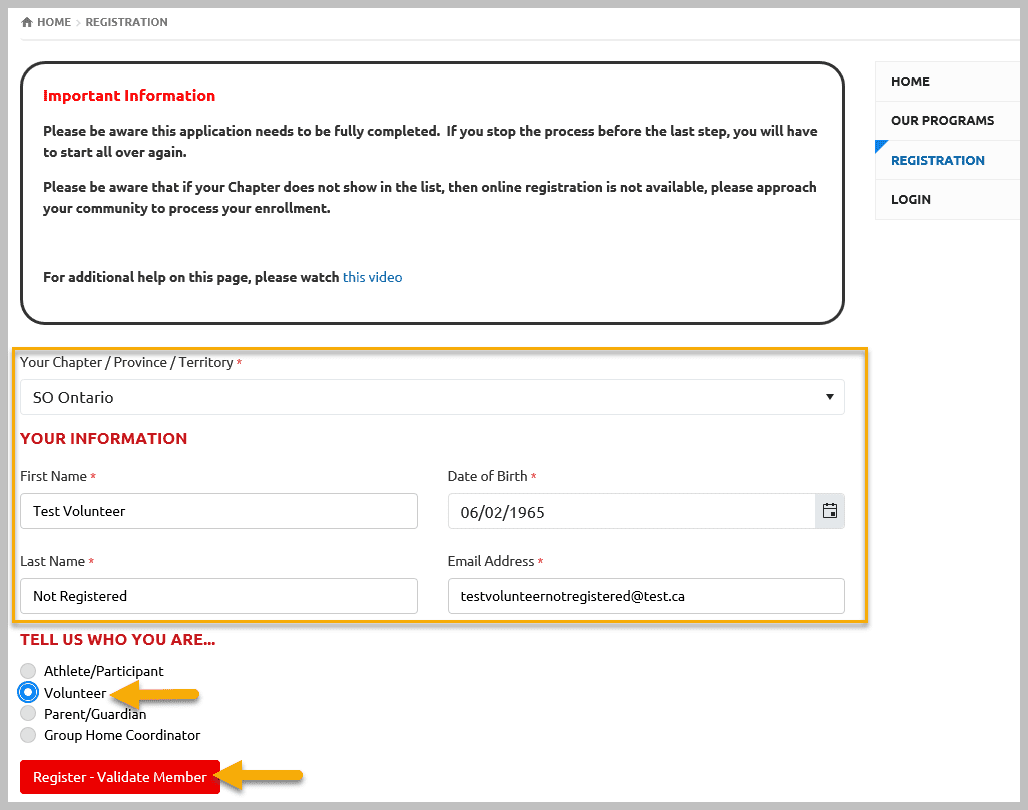Viewport: 1028px width, 810px height.
Task: Click the Email Address input field
Action: pos(646,596)
